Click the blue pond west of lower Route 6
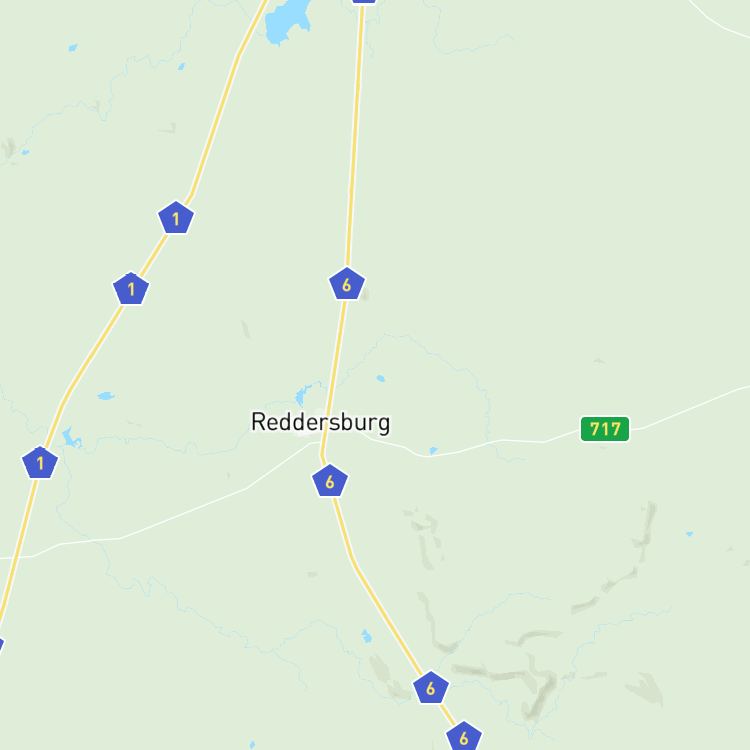This screenshot has width=750, height=750. click(x=366, y=636)
